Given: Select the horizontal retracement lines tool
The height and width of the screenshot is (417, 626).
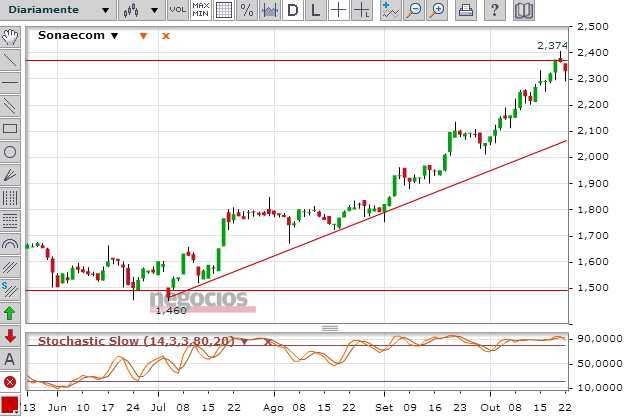Looking at the screenshot, I should tap(10, 220).
